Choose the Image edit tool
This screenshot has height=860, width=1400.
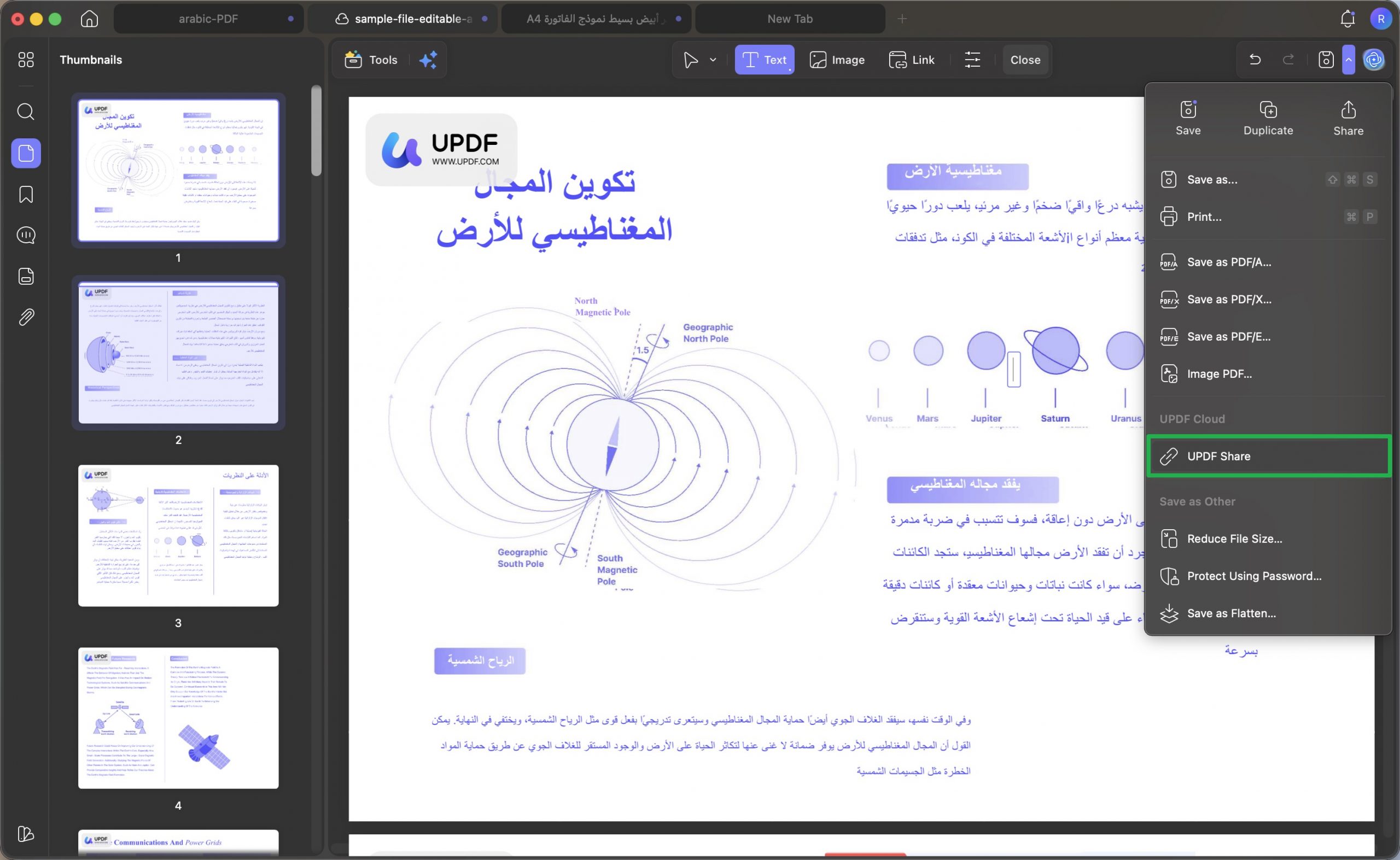click(x=837, y=60)
